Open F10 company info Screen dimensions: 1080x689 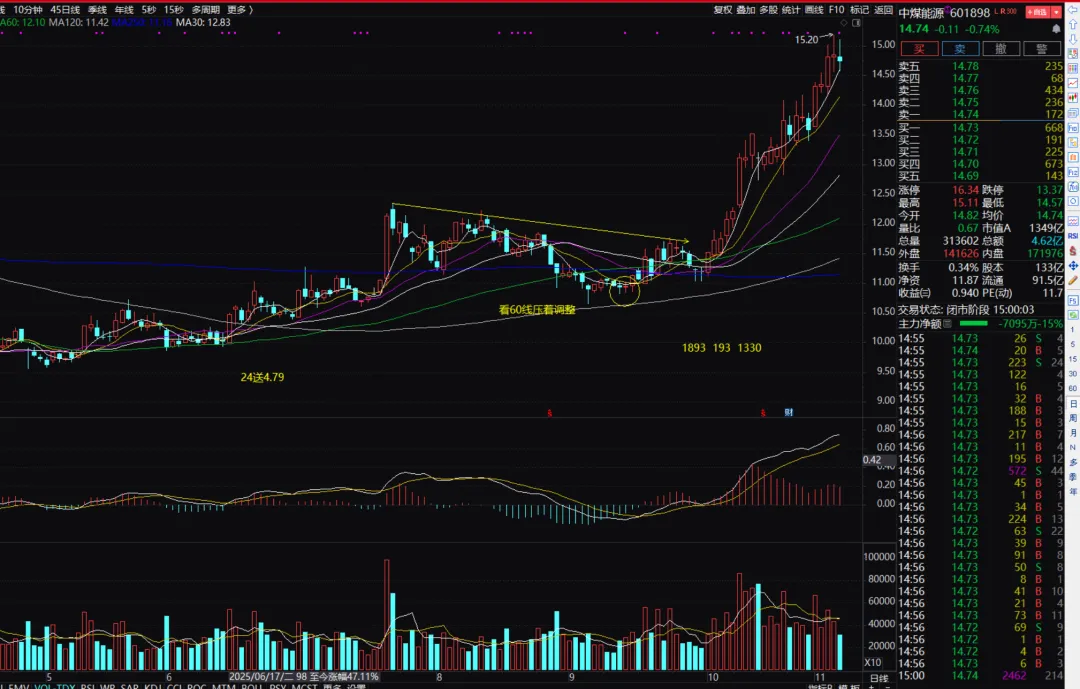coord(836,10)
